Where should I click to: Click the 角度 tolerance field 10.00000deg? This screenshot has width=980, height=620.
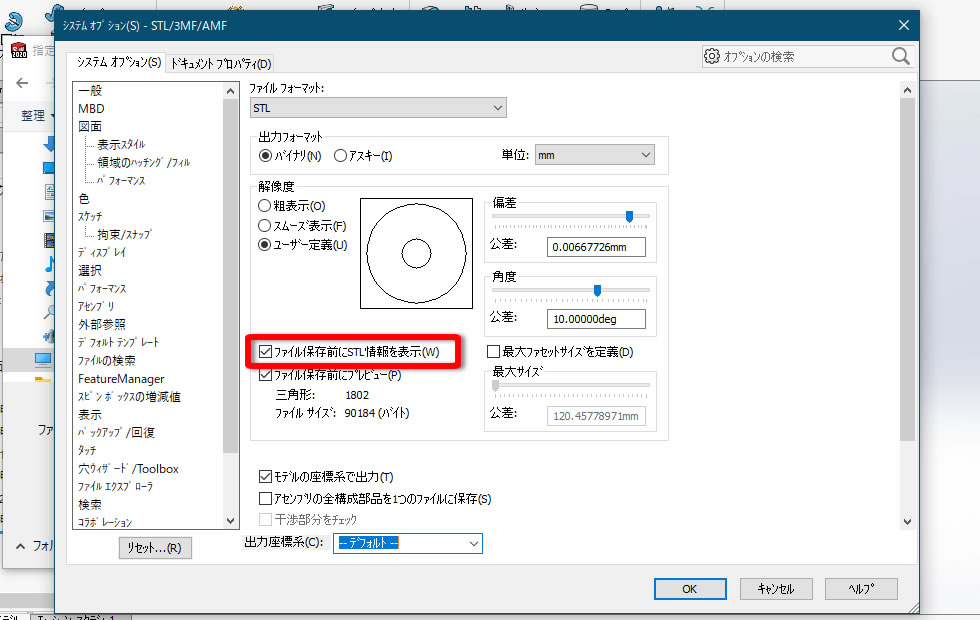(596, 319)
